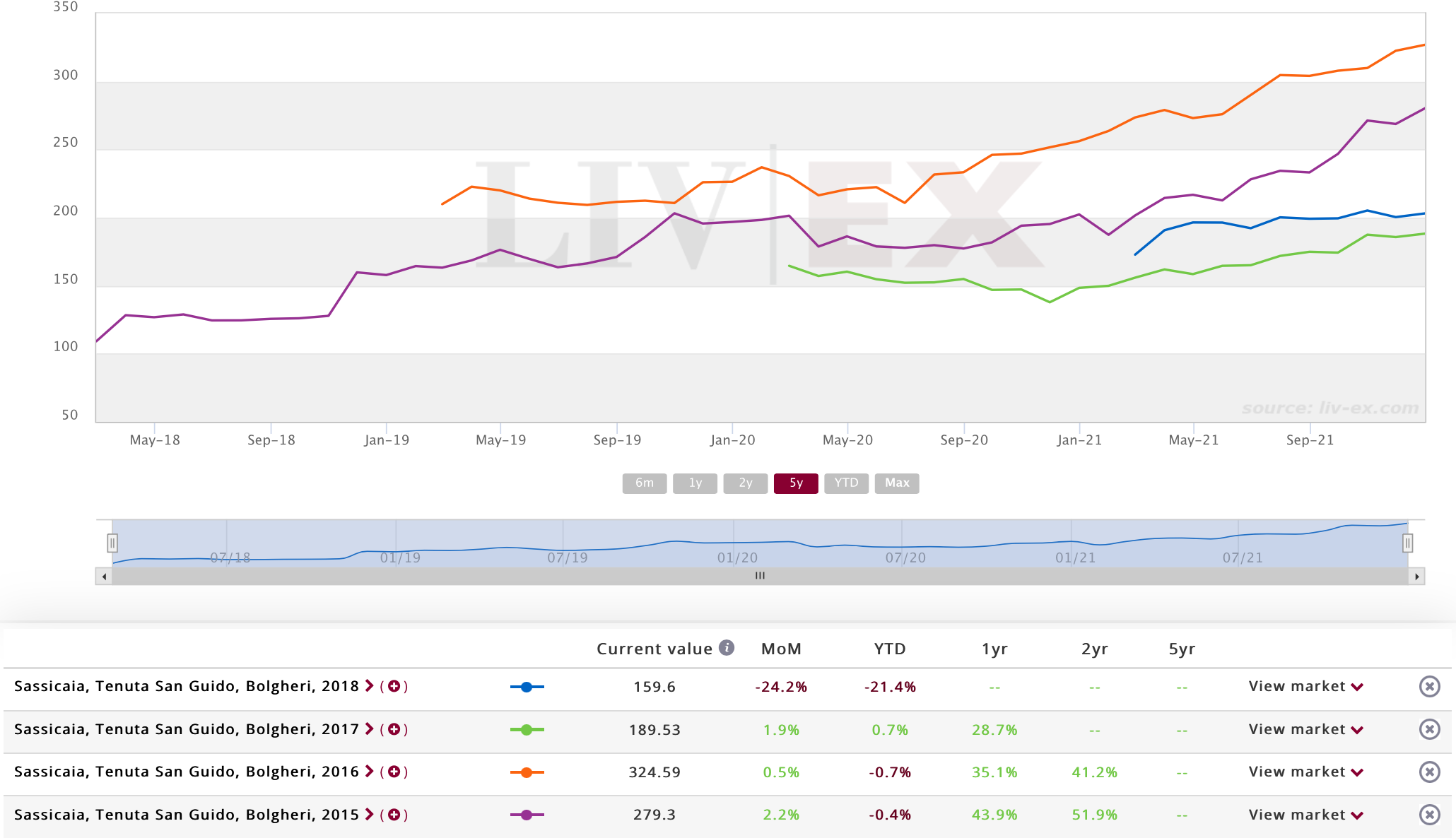
Task: Click the navigator scroll right arrow
Action: click(x=1416, y=577)
